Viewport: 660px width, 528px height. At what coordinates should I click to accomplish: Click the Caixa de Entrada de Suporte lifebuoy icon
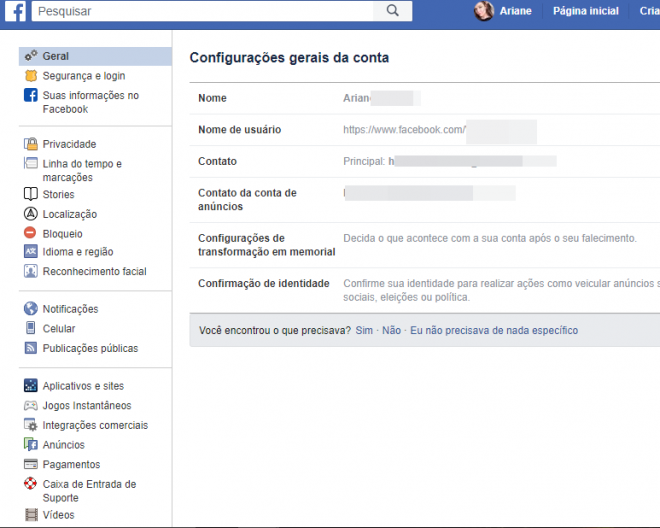pyautogui.click(x=30, y=483)
